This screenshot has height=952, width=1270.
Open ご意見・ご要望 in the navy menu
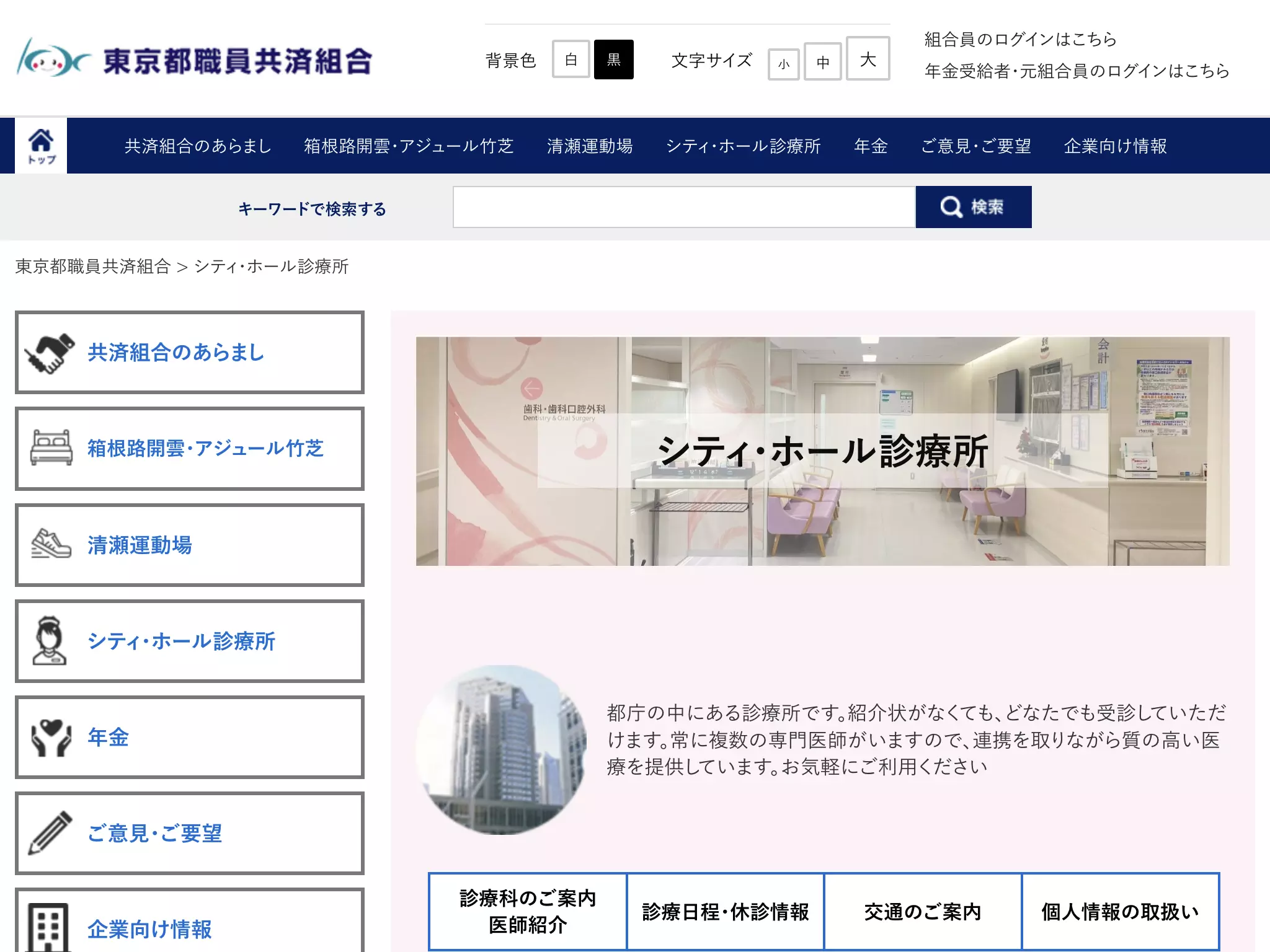(x=975, y=146)
